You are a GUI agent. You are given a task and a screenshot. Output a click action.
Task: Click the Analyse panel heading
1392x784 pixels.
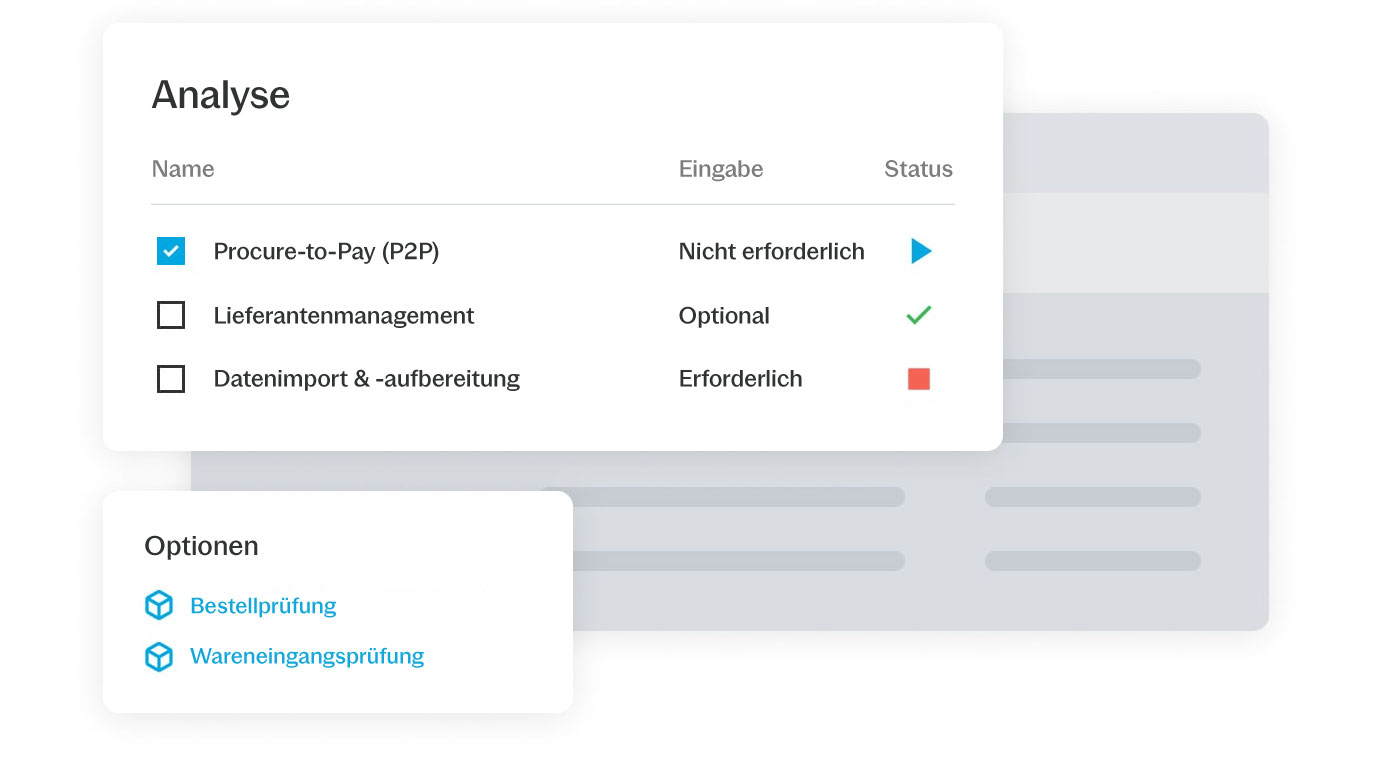coord(221,95)
